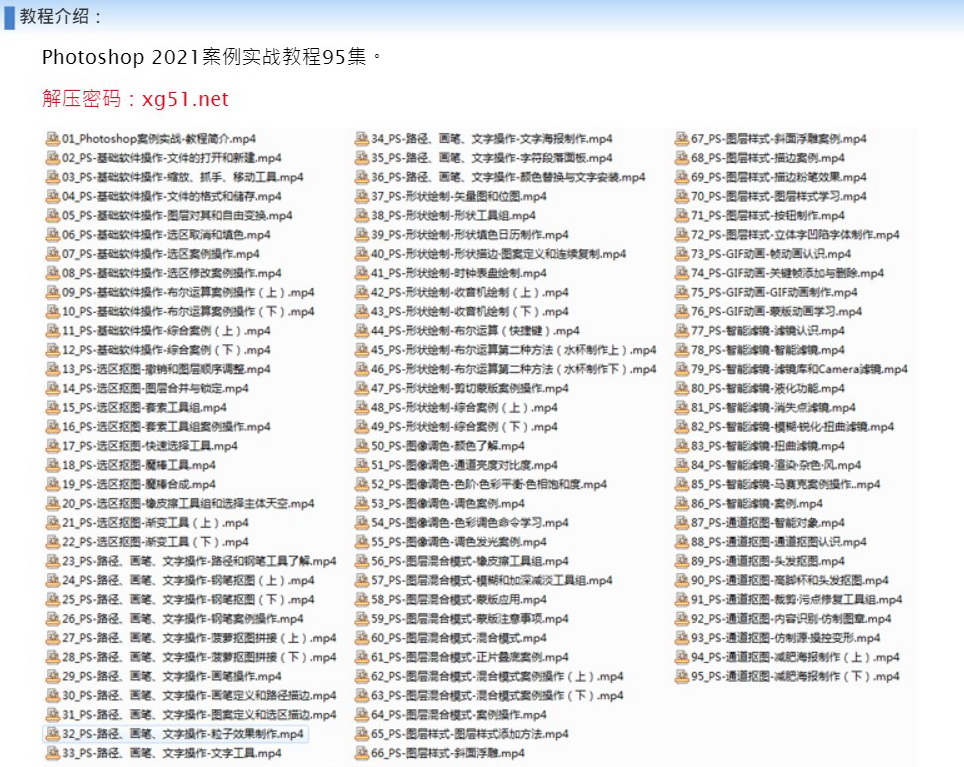
Task: Click file name 44_PS-形状绘制-布尔运算（快捷键）.mp4
Action: [475, 331]
